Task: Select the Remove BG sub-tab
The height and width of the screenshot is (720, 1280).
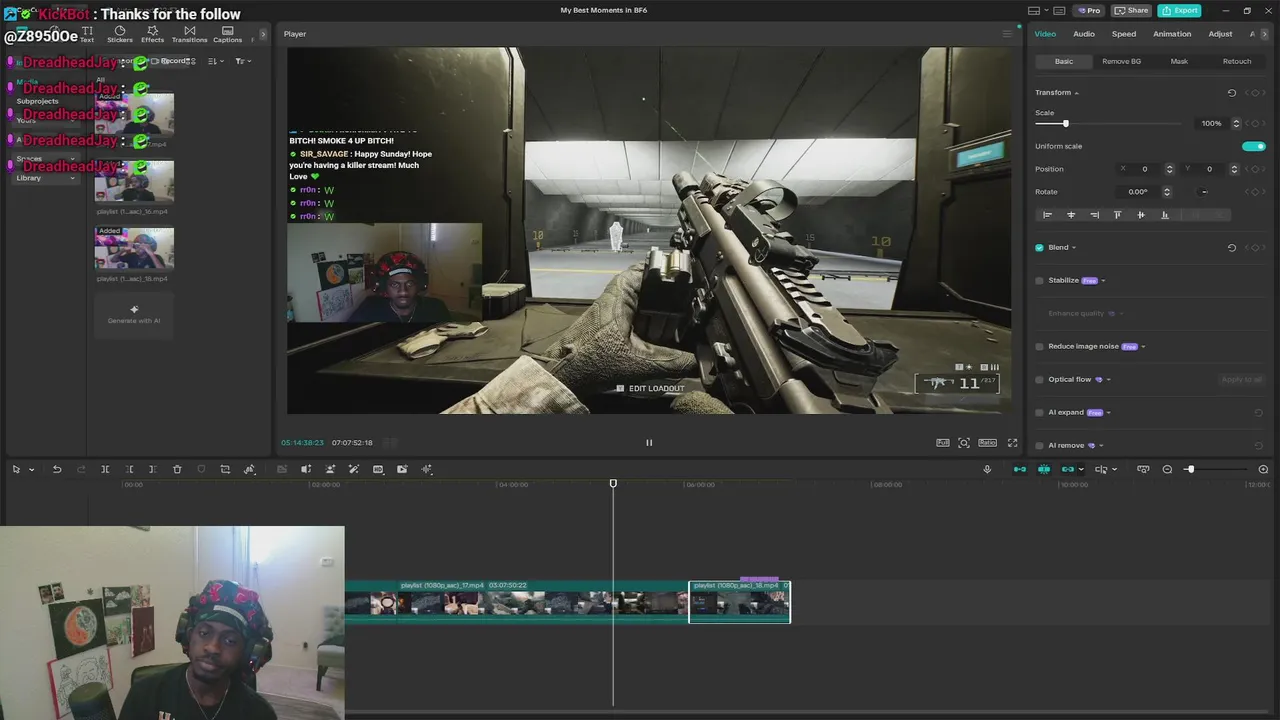Action: (x=1121, y=61)
